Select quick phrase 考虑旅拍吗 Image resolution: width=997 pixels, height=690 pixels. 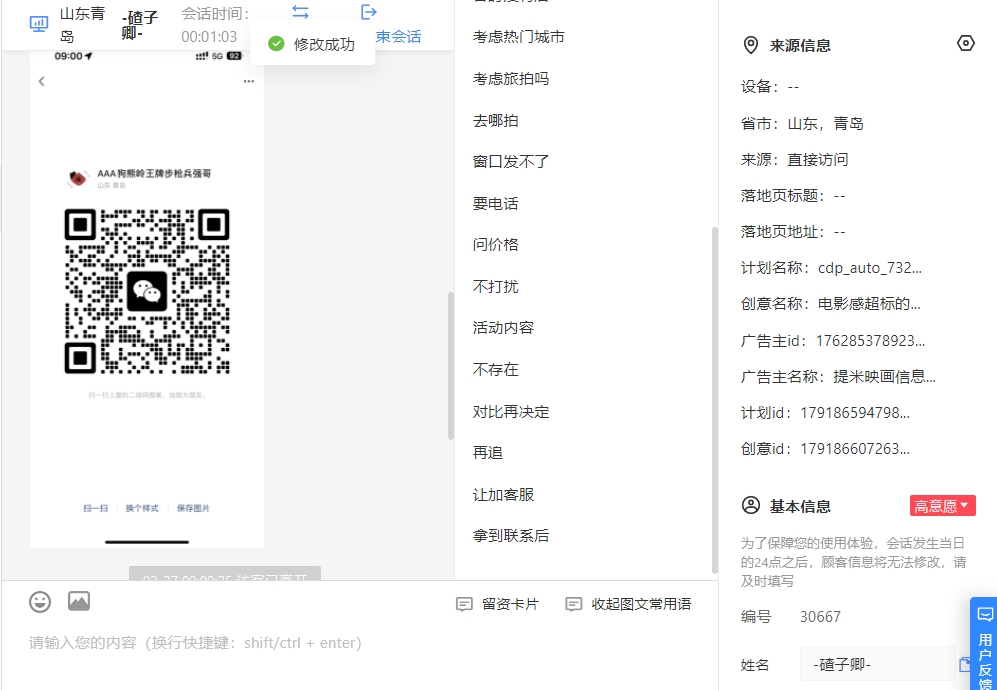pyautogui.click(x=511, y=79)
